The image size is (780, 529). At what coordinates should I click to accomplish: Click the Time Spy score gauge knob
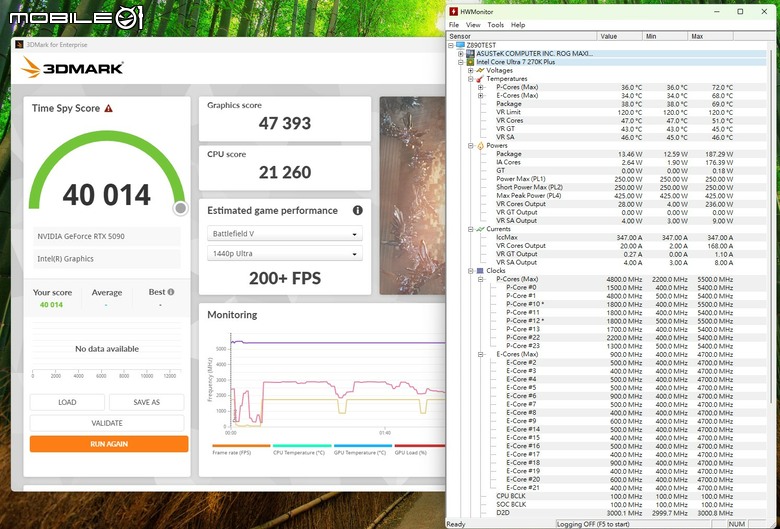(181, 208)
